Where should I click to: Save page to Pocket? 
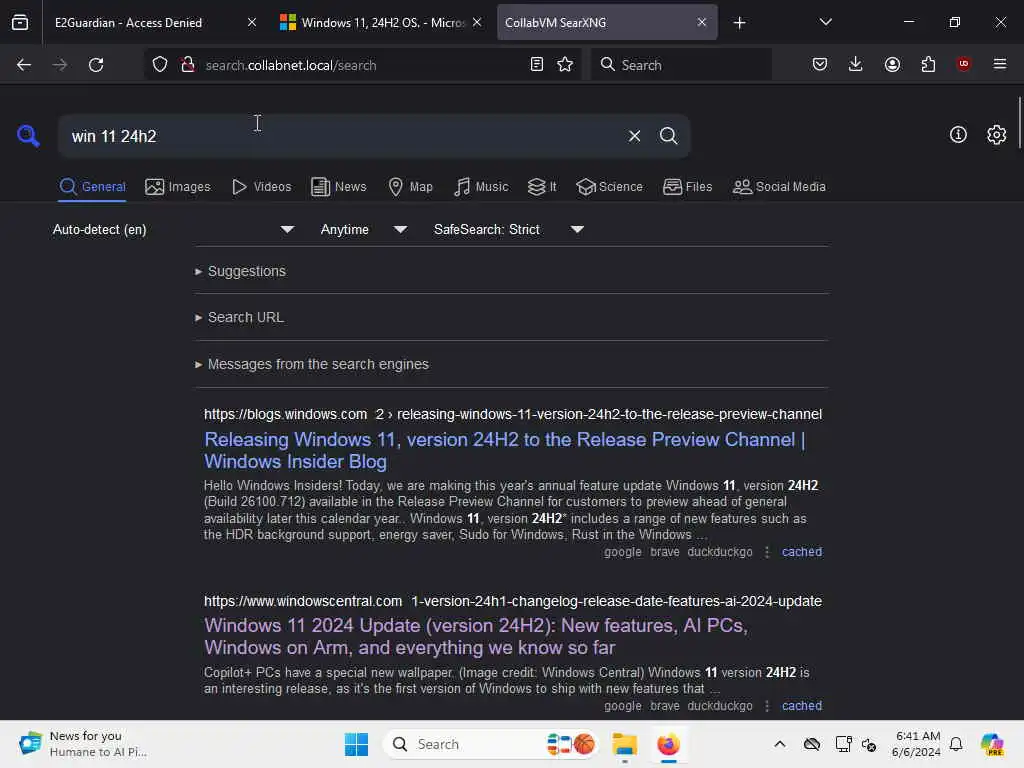point(820,64)
